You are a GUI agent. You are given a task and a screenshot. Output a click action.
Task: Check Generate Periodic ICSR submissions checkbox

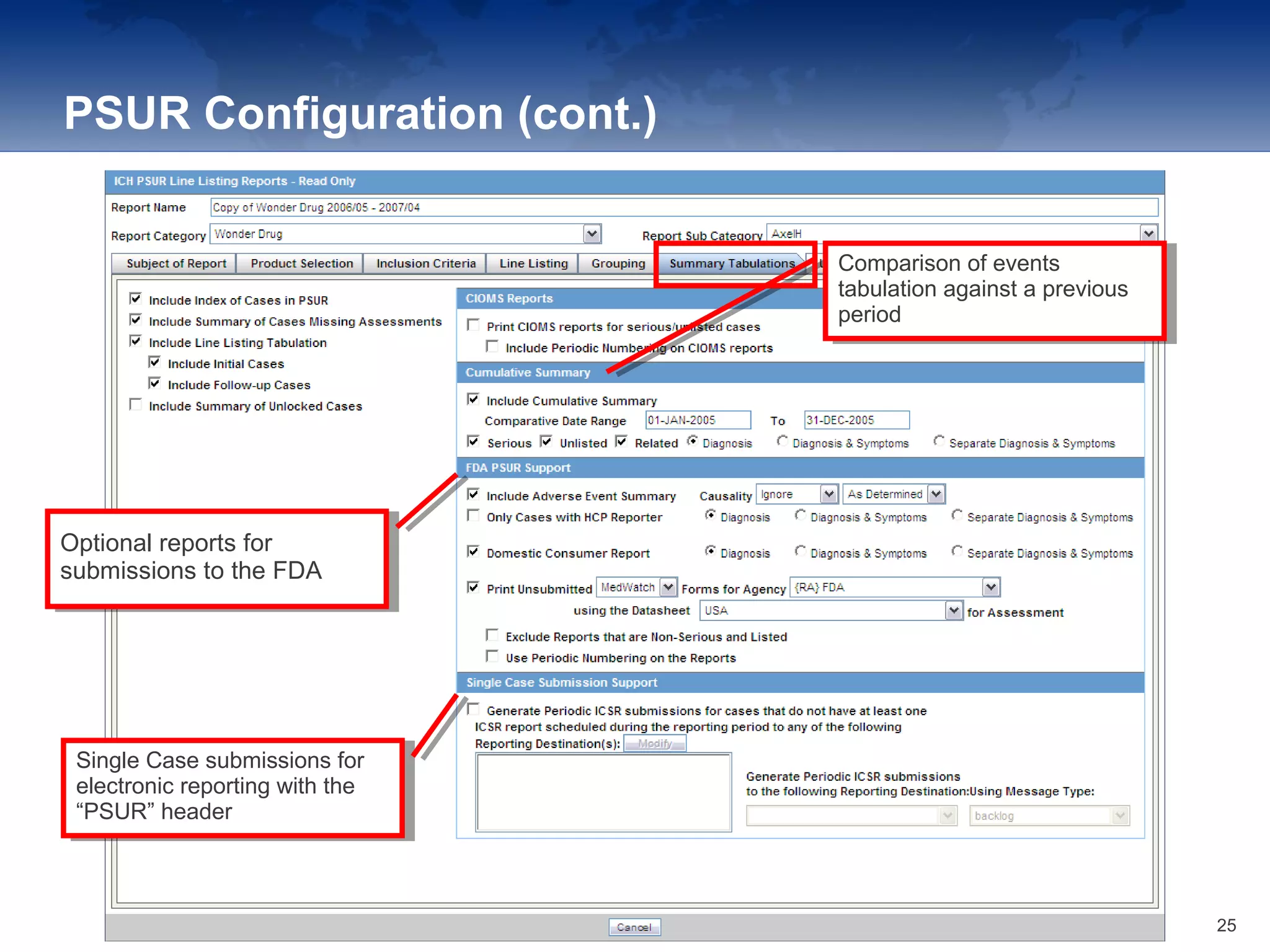pyautogui.click(x=473, y=709)
